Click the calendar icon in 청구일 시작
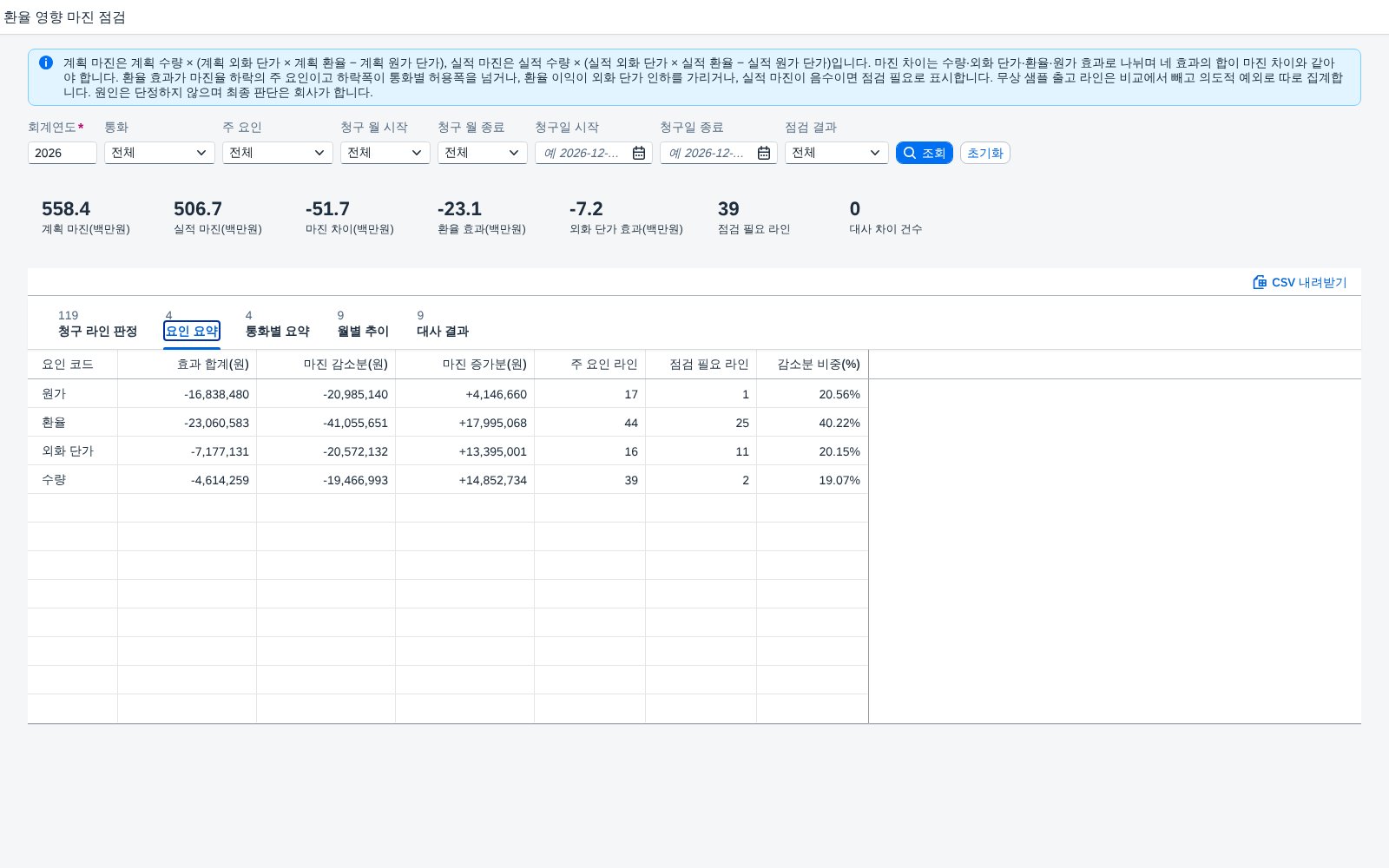Viewport: 1389px width, 868px height. pos(639,153)
